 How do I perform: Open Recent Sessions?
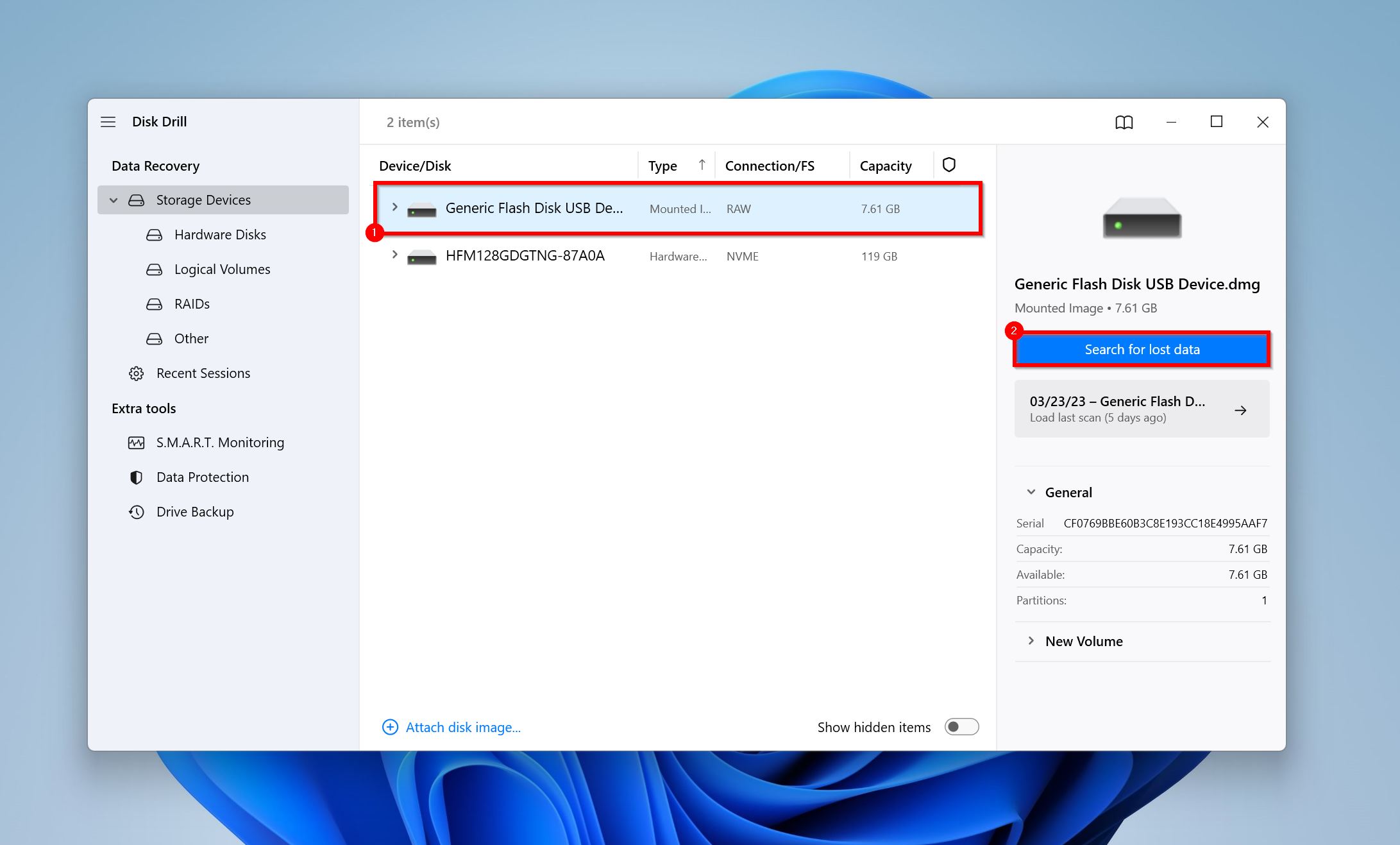203,373
